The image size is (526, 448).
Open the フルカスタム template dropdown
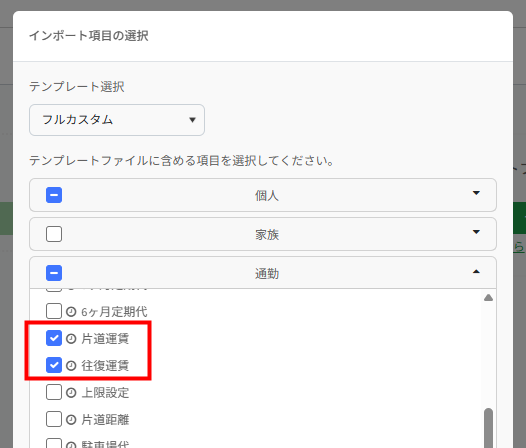(117, 120)
